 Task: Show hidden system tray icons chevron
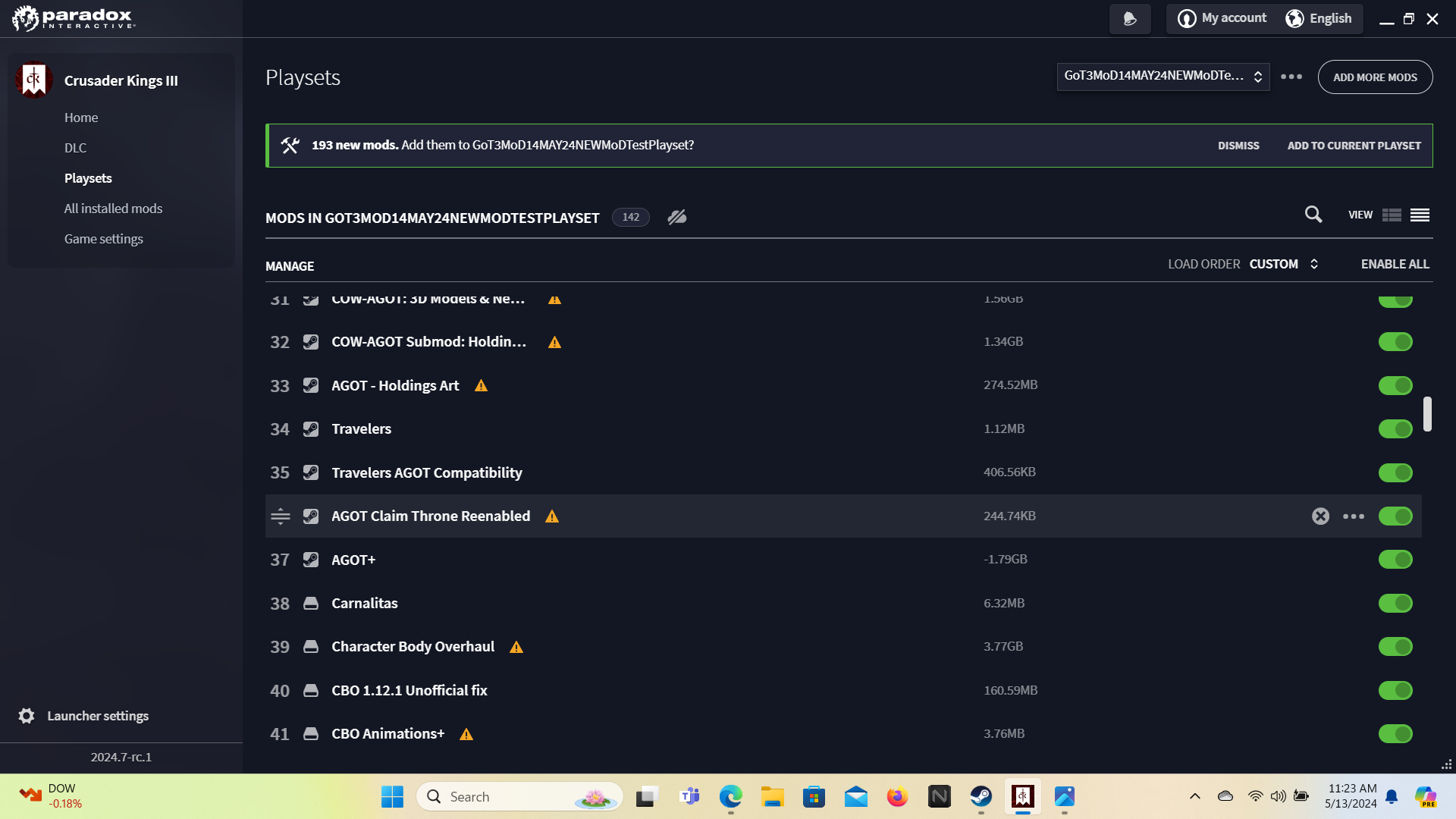pyautogui.click(x=1195, y=796)
